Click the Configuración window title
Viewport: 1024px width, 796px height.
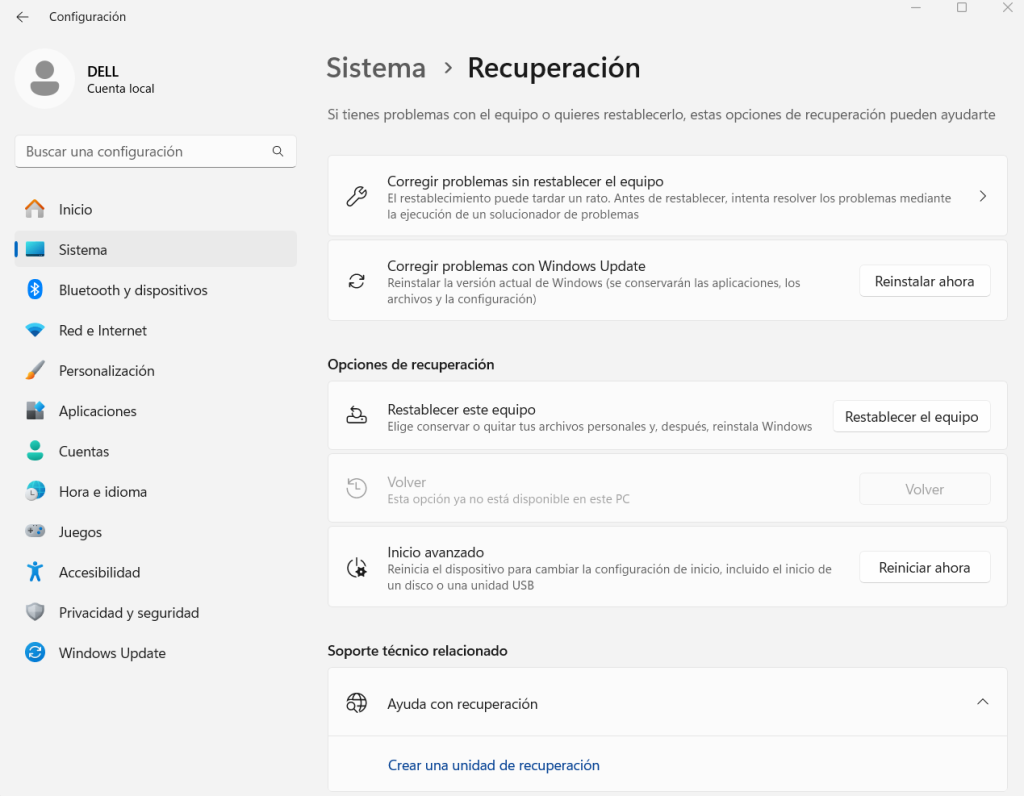click(x=88, y=17)
